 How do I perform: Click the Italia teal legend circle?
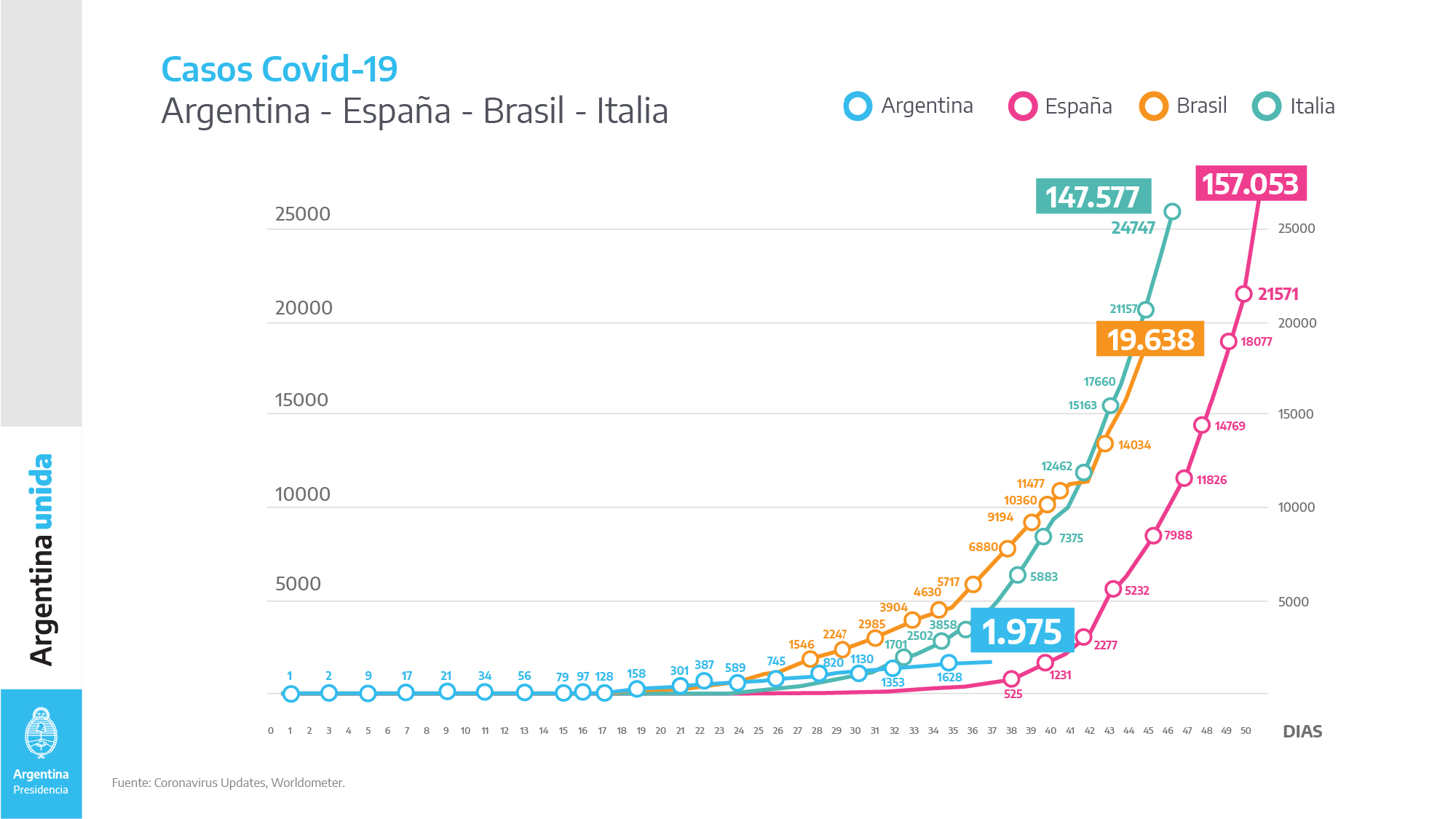pos(1267,106)
